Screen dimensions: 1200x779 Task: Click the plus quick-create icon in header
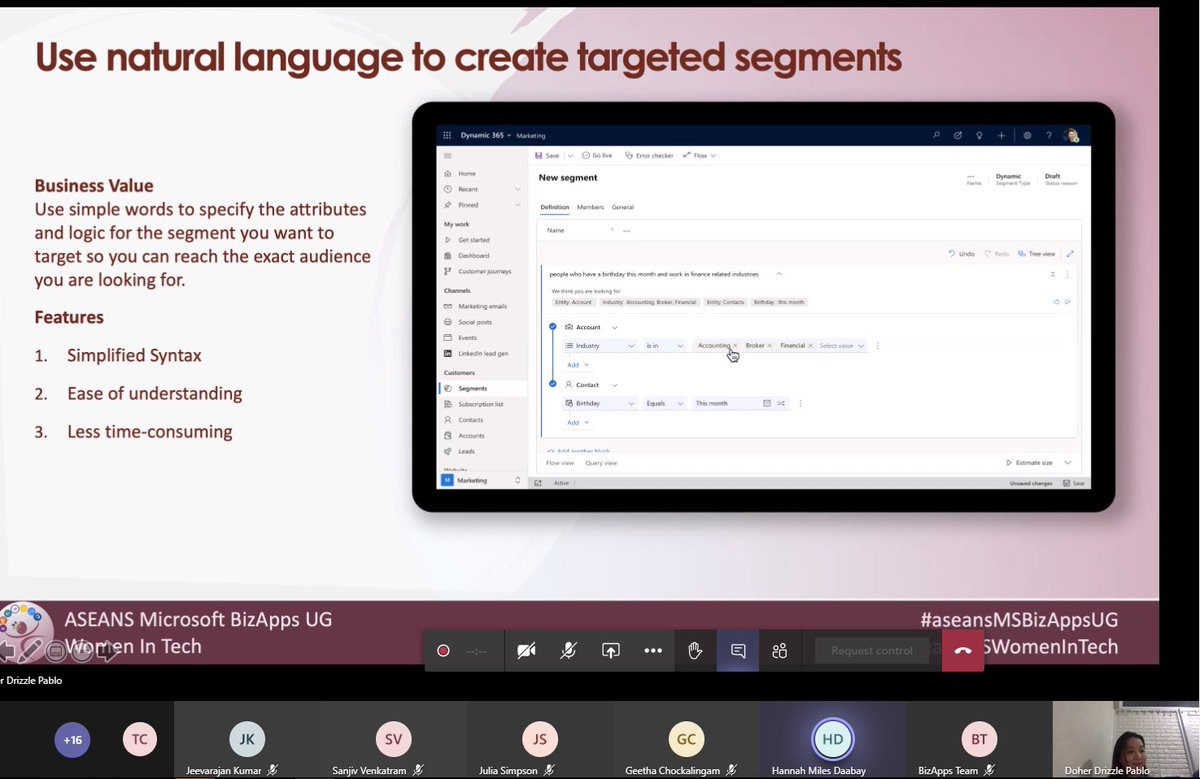click(x=1001, y=135)
